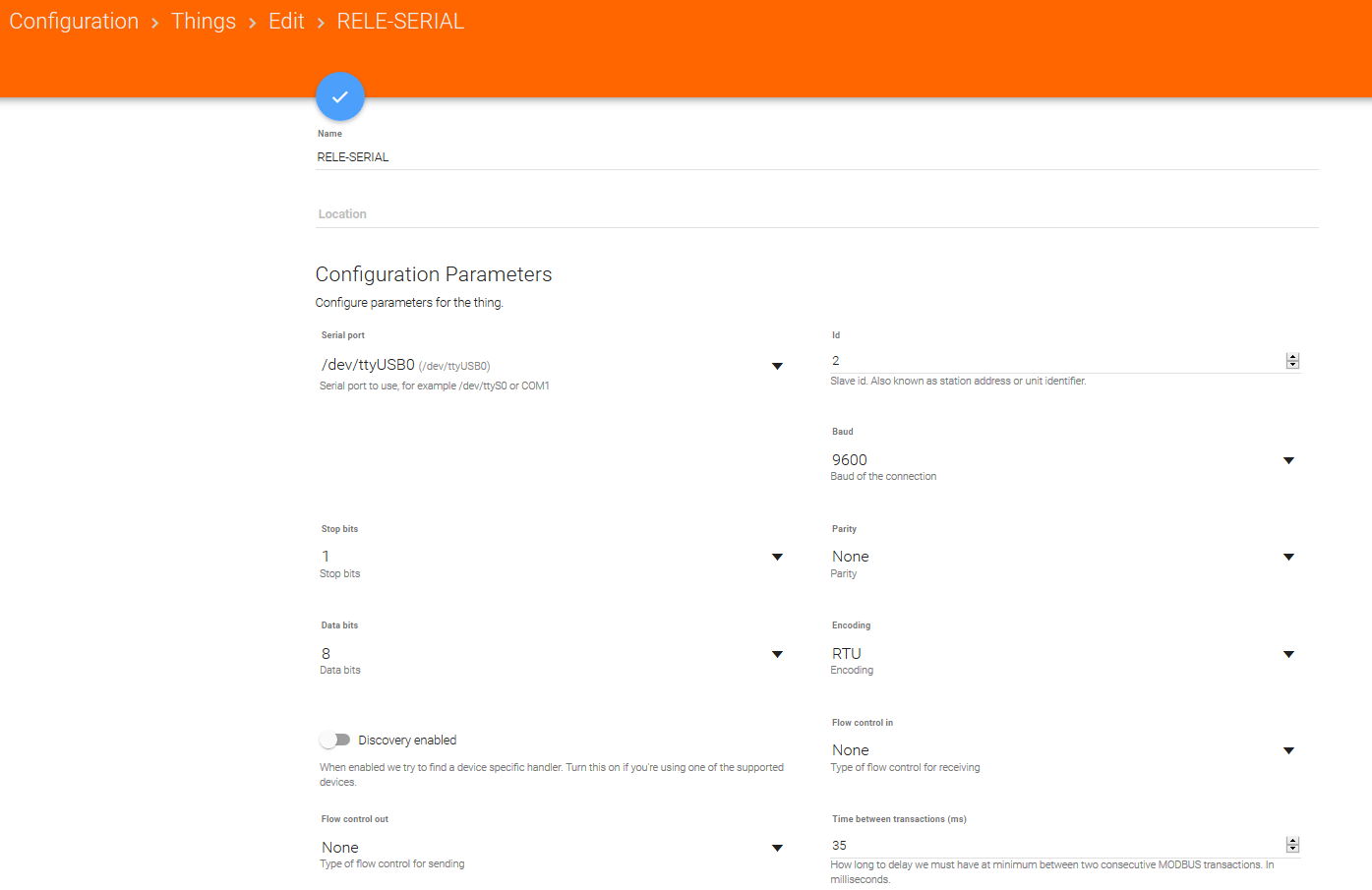Expand the Stop bits dropdown
Image resolution: width=1372 pixels, height=890 pixels.
(552, 557)
